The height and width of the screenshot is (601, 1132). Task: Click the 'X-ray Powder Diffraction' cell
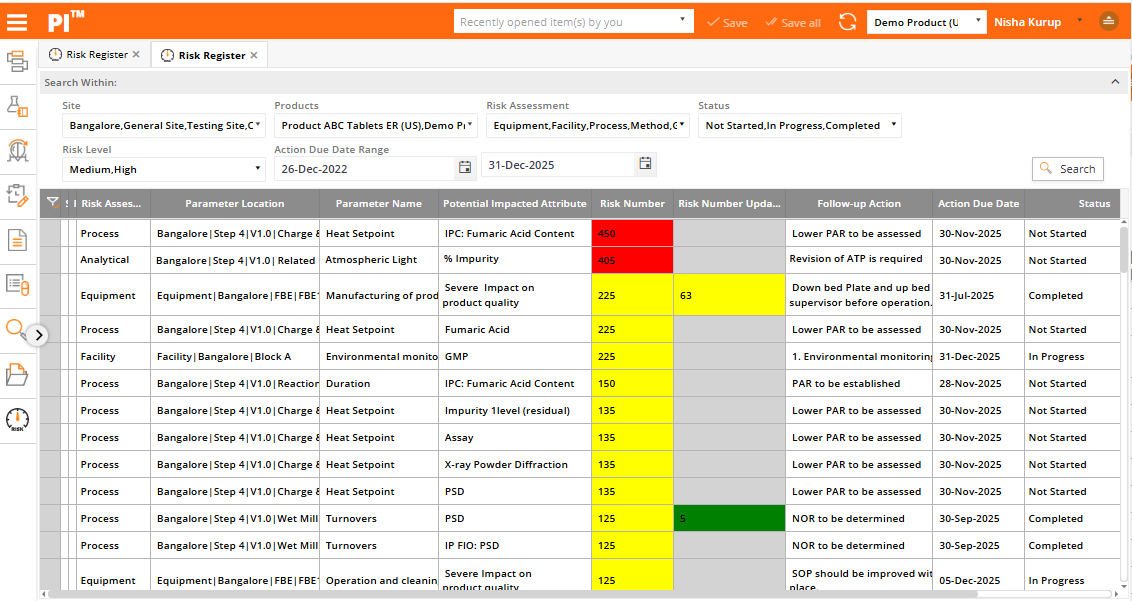pyautogui.click(x=515, y=464)
